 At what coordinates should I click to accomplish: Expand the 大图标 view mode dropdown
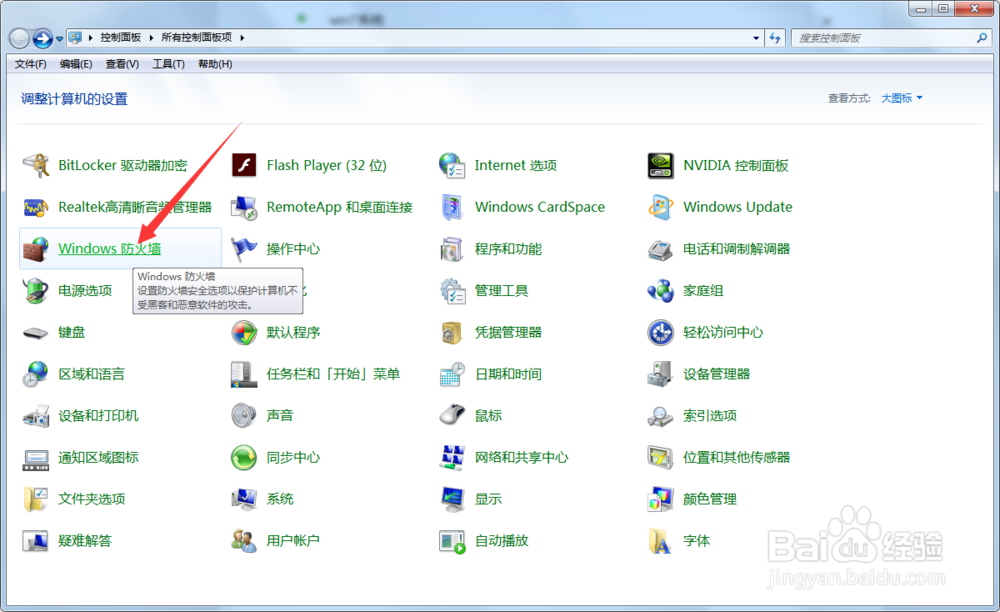(x=902, y=98)
